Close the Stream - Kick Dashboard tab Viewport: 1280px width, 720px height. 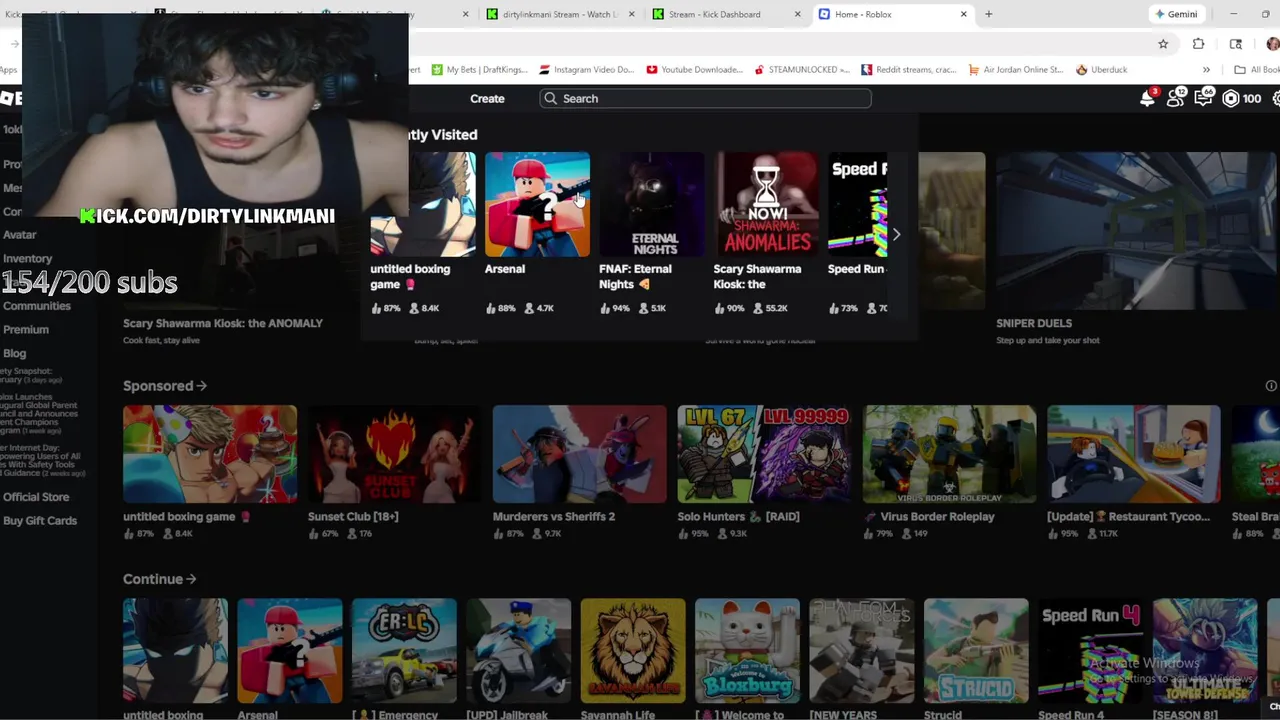[x=797, y=14]
